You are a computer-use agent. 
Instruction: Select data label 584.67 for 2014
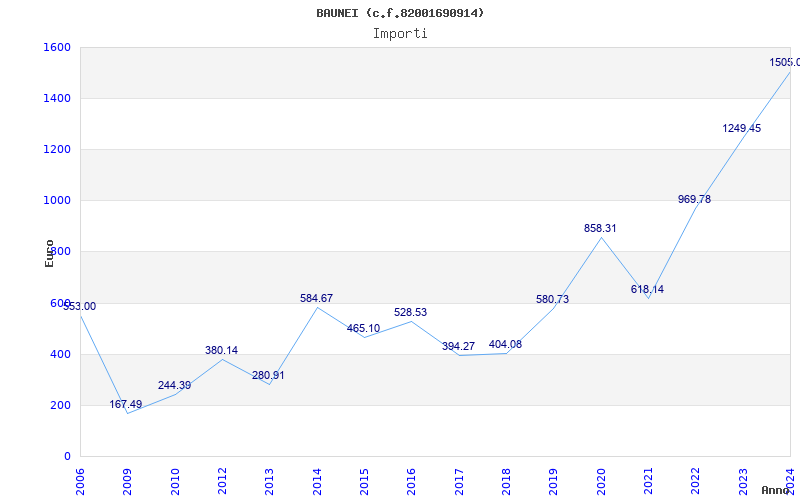[x=316, y=298]
